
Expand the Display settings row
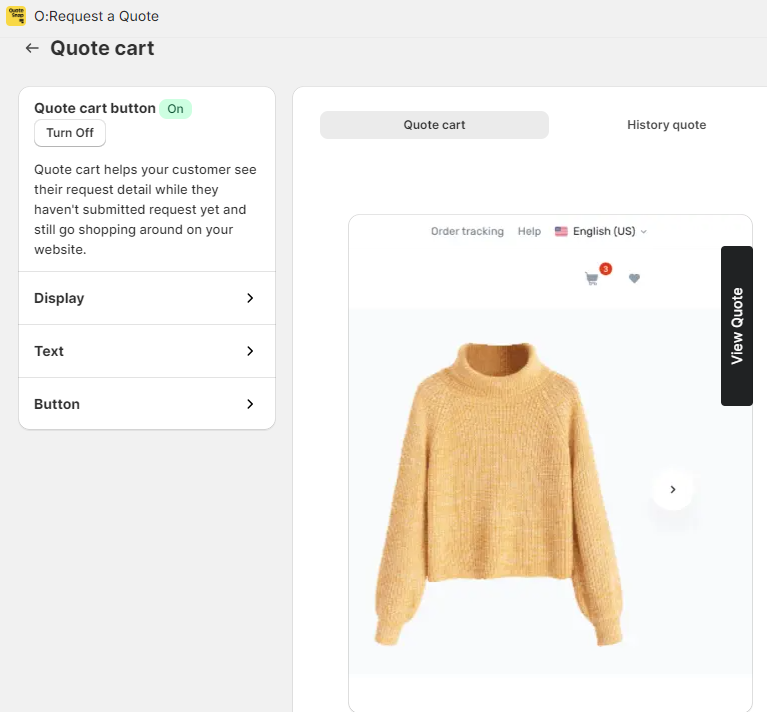point(147,298)
